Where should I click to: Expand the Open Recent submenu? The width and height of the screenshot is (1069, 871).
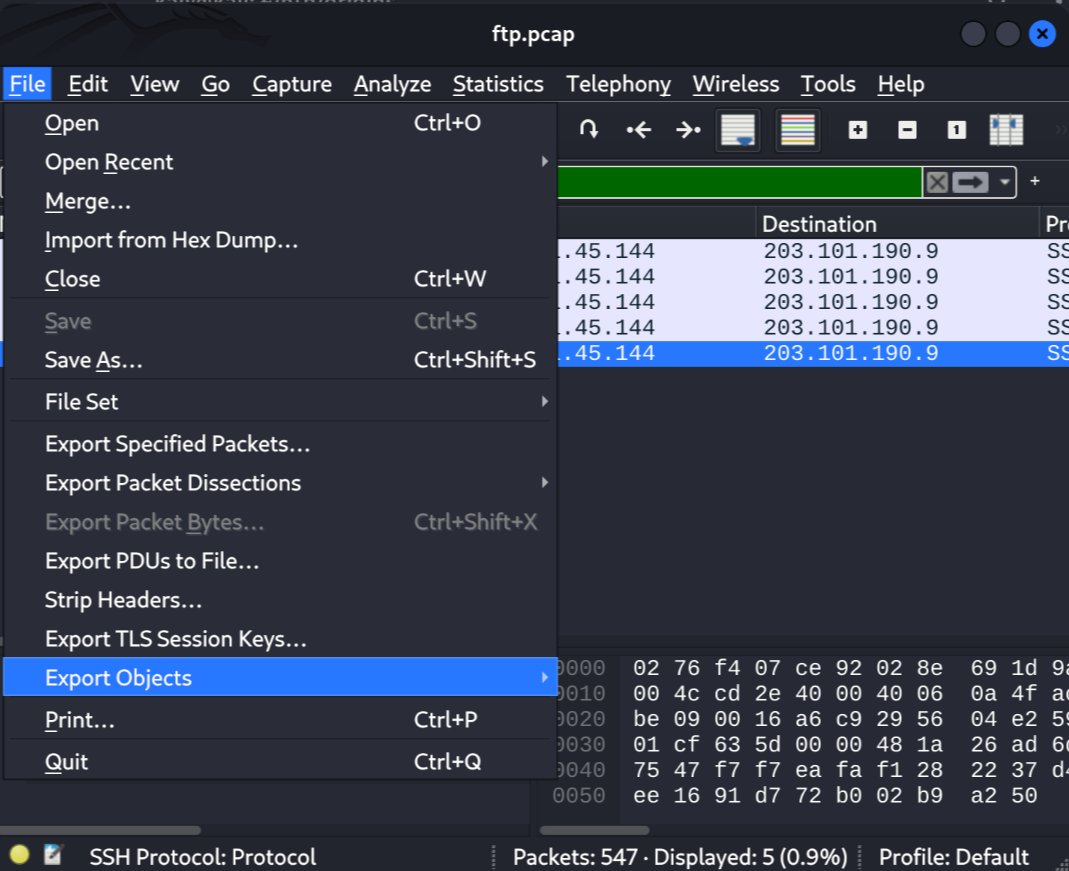click(280, 162)
